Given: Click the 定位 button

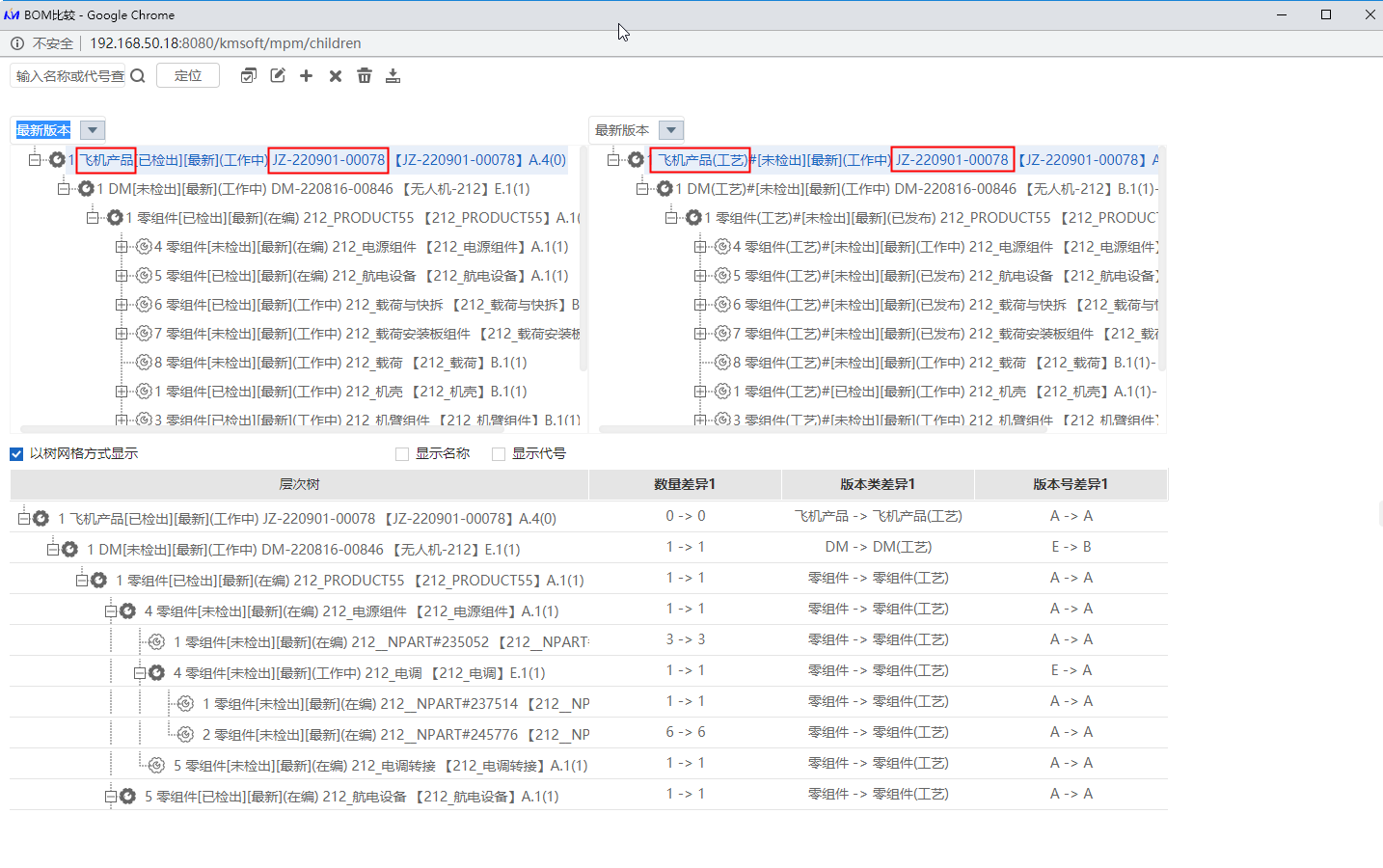Looking at the screenshot, I should [x=188, y=76].
